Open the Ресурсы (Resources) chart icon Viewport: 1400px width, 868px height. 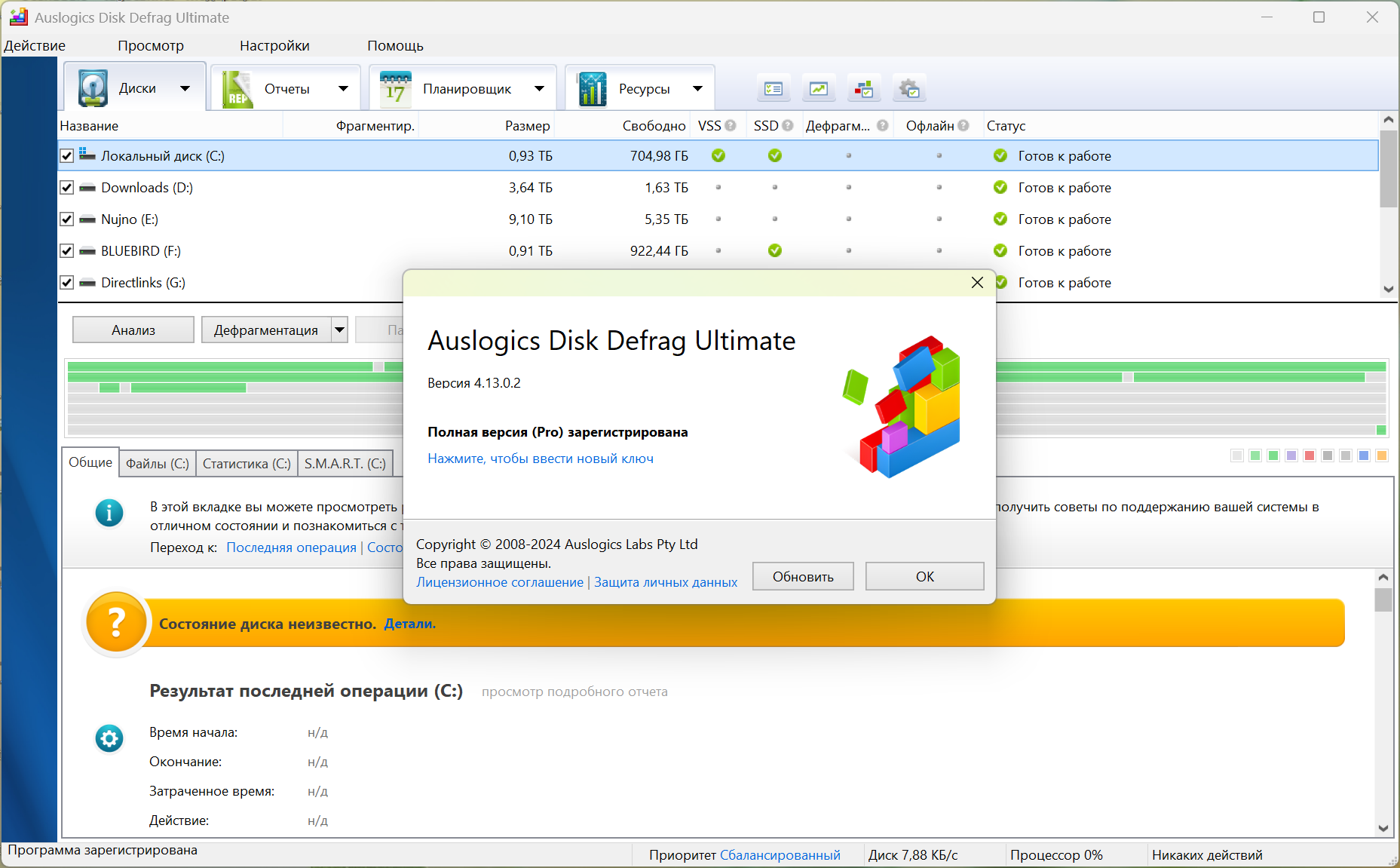point(592,89)
